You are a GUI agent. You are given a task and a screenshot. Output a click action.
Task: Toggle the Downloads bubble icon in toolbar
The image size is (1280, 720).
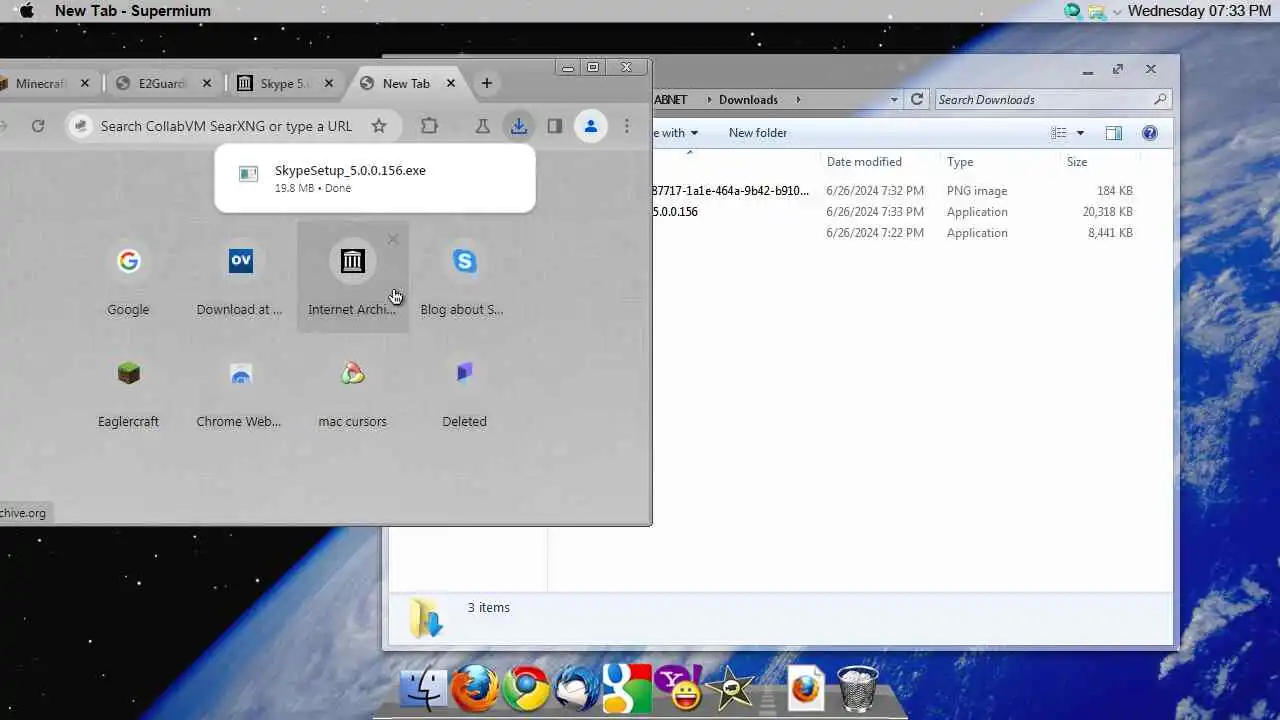click(518, 126)
